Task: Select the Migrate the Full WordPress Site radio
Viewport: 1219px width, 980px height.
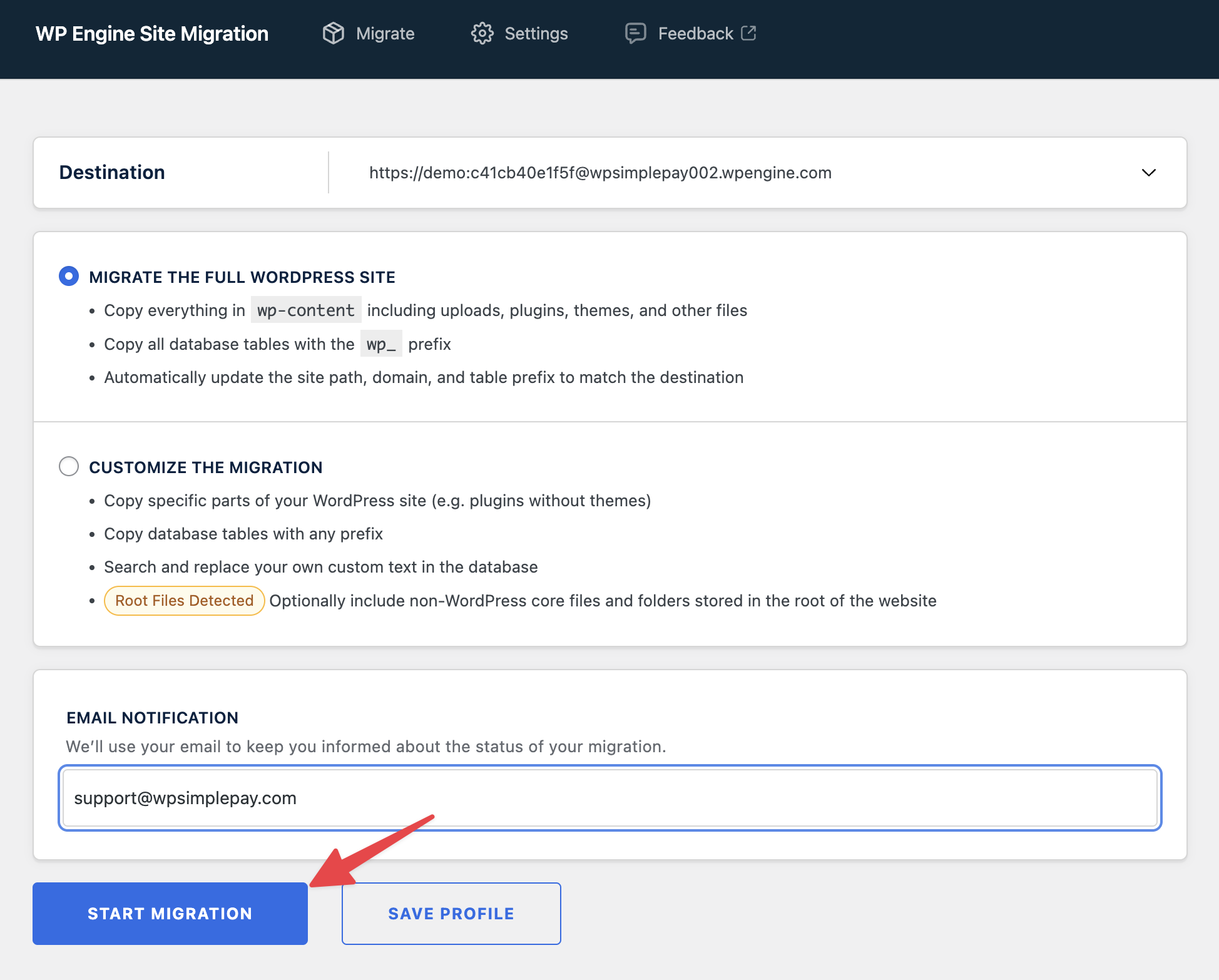Action: [x=69, y=276]
